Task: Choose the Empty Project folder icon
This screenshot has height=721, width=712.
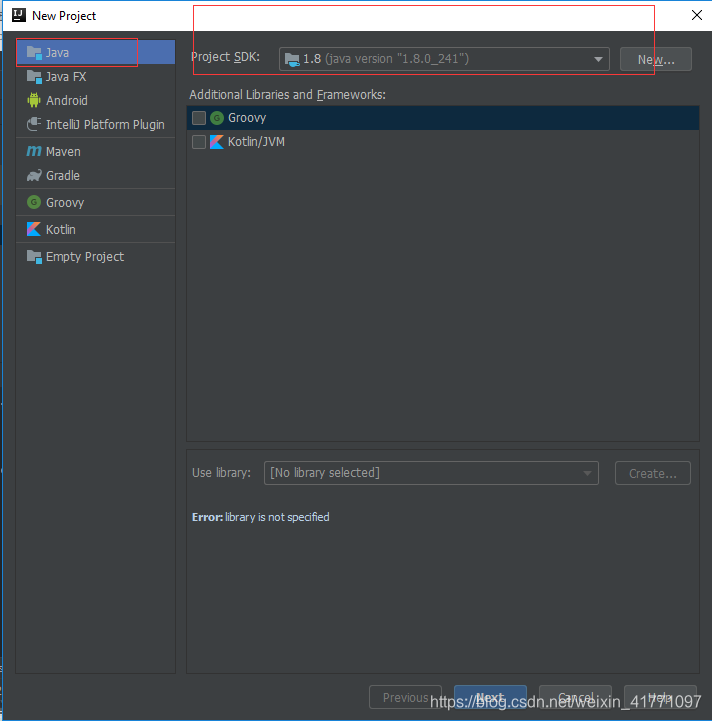Action: click(34, 256)
